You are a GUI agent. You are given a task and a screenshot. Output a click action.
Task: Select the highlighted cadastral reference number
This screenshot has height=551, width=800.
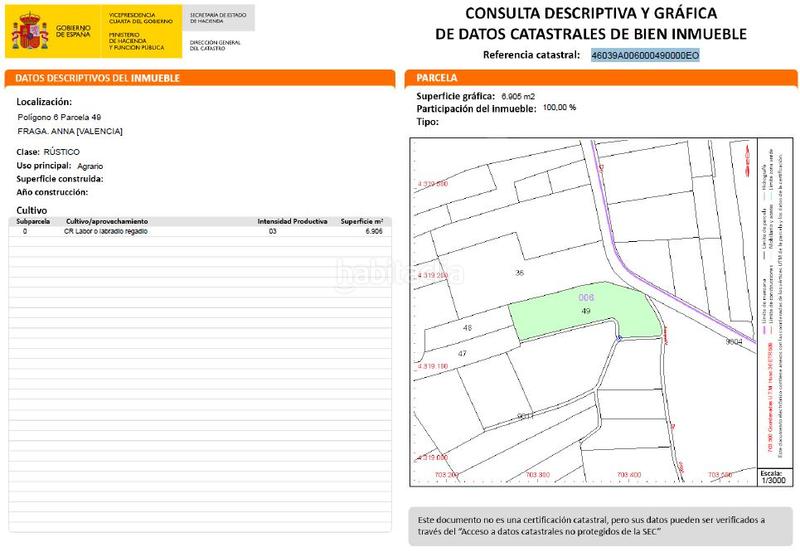coord(645,55)
